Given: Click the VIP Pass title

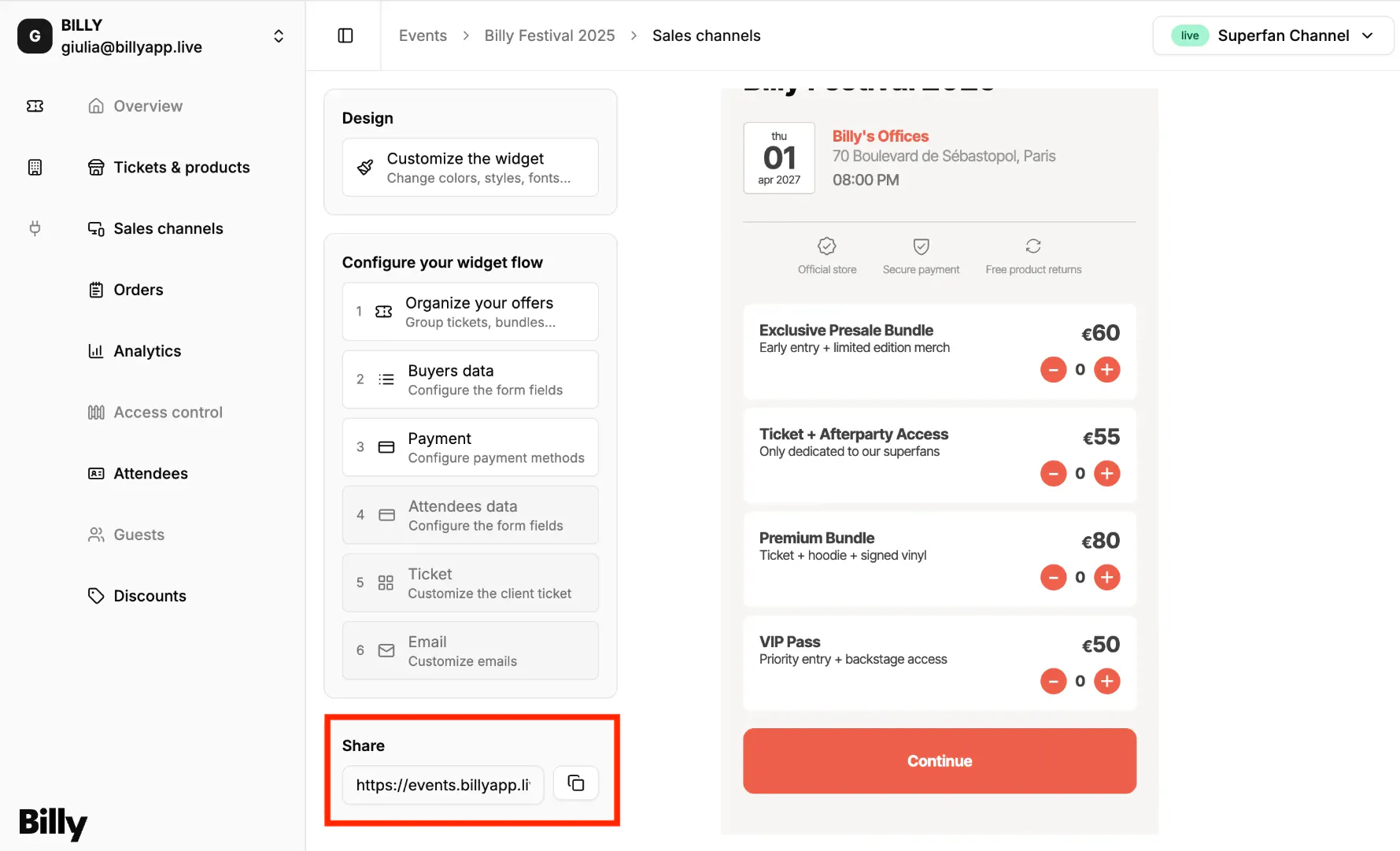Looking at the screenshot, I should point(789,642).
